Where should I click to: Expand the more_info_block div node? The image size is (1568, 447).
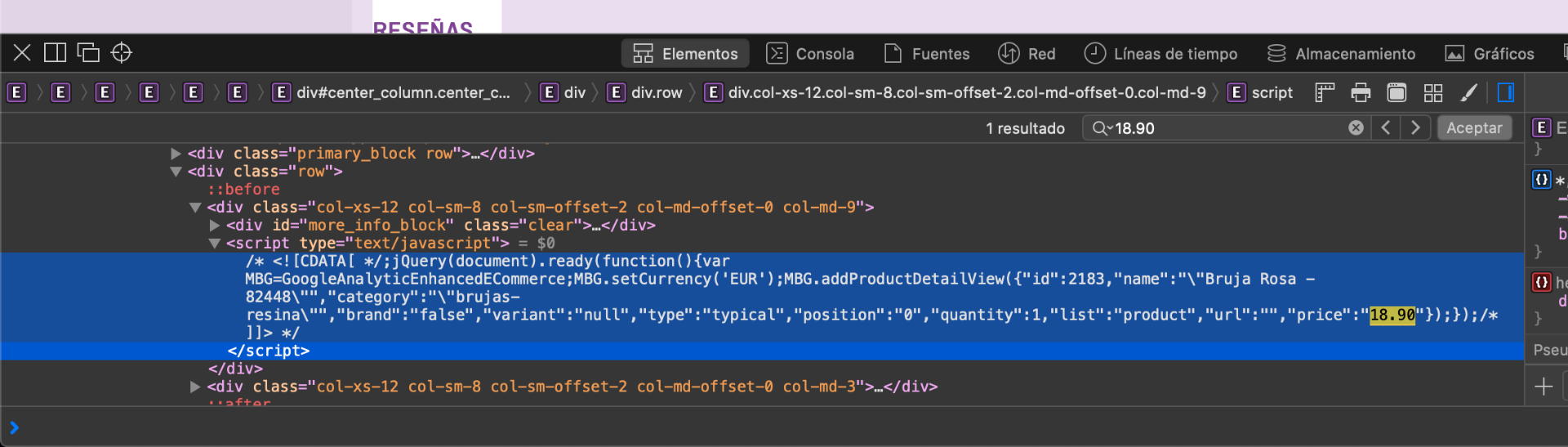coord(214,226)
